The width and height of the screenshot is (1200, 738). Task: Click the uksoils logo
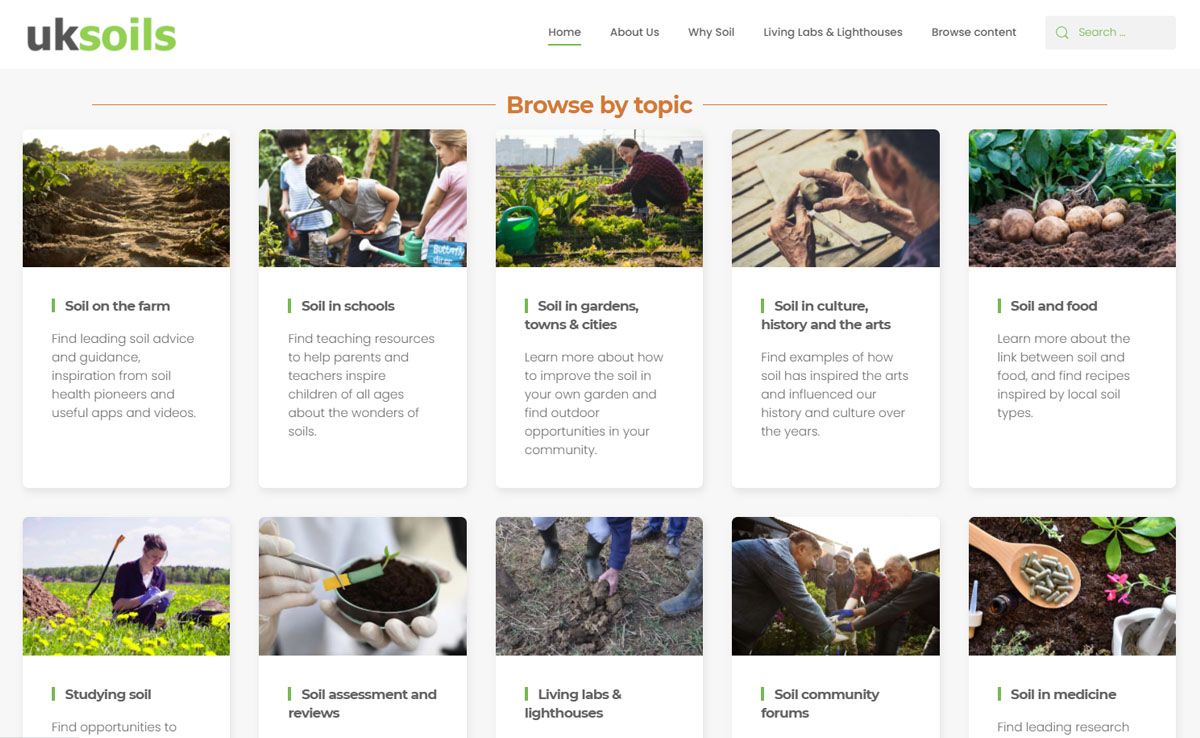101,35
